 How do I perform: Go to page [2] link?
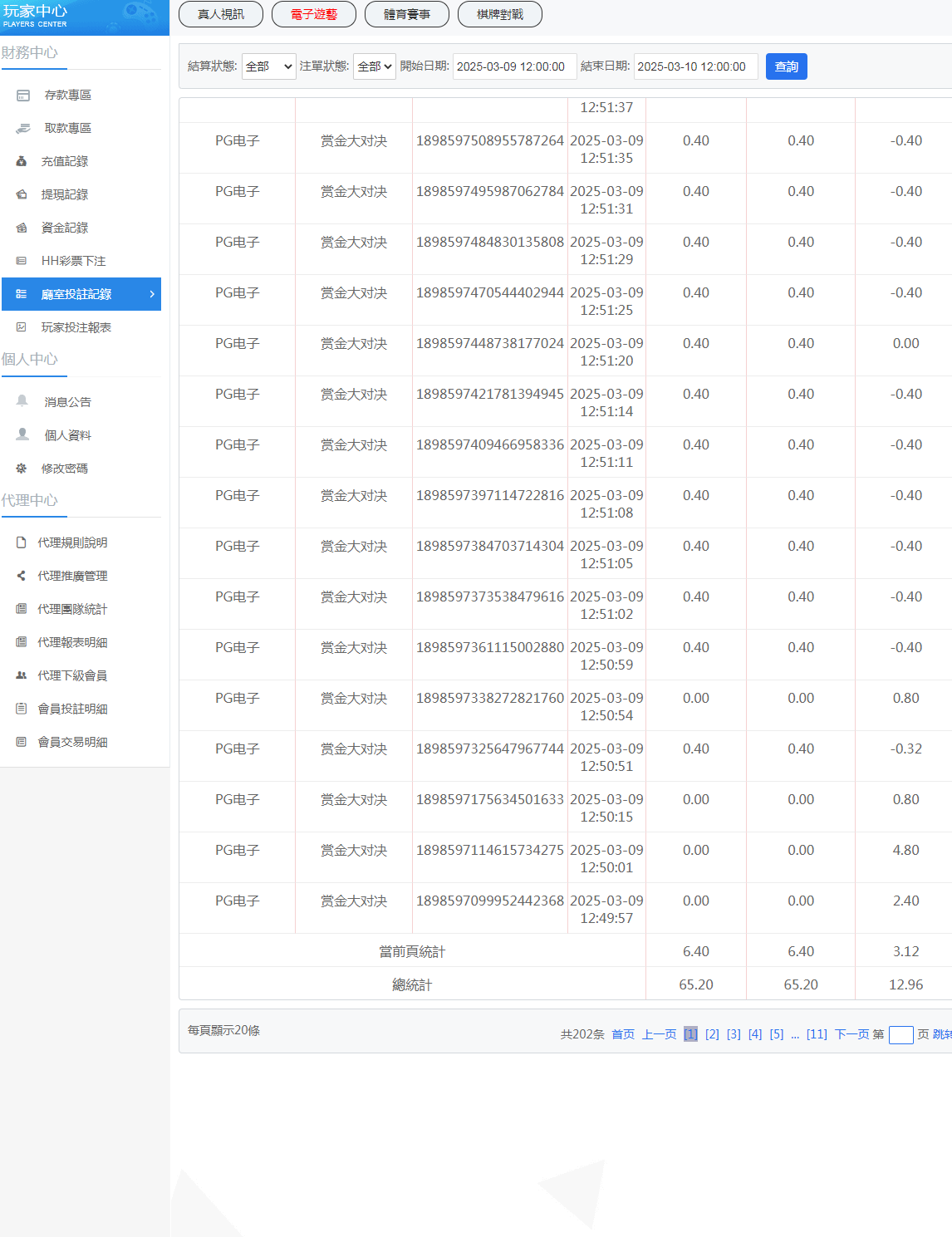712,1034
